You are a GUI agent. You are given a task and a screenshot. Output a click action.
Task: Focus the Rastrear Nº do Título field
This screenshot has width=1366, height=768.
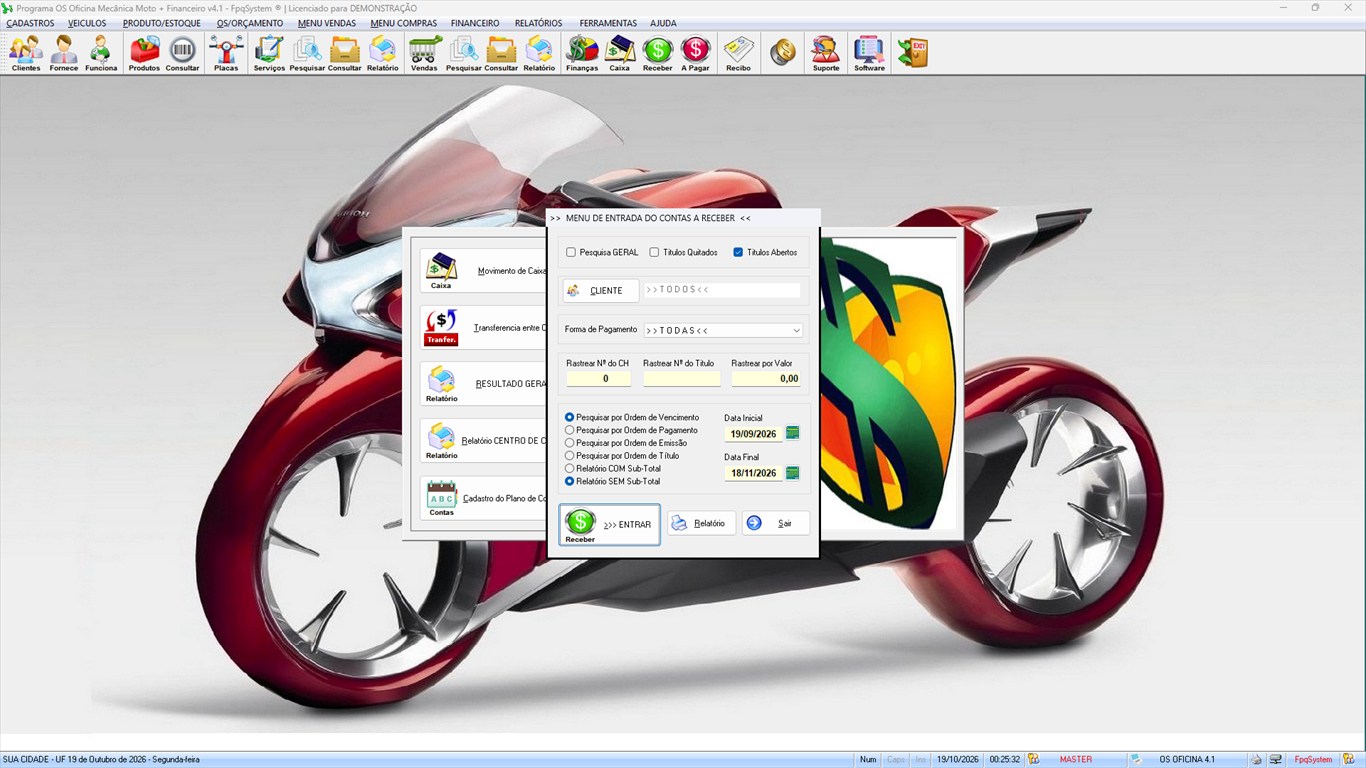coord(682,379)
